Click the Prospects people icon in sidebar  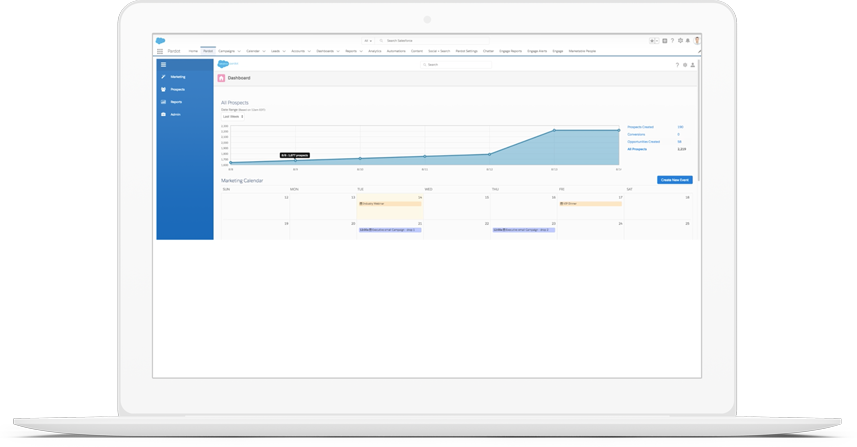click(x=164, y=90)
